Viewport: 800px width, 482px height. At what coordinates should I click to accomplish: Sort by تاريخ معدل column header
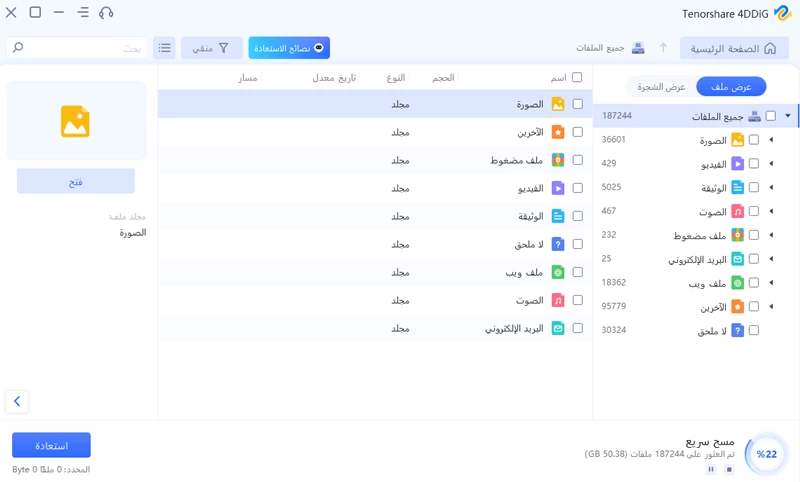(334, 78)
